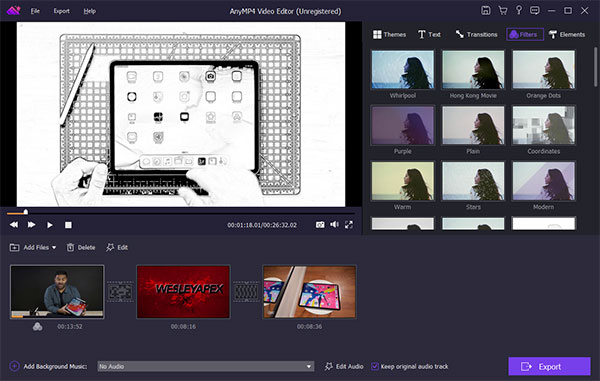Fast forward to the next frame
Image resolution: width=600 pixels, height=381 pixels.
coord(31,225)
